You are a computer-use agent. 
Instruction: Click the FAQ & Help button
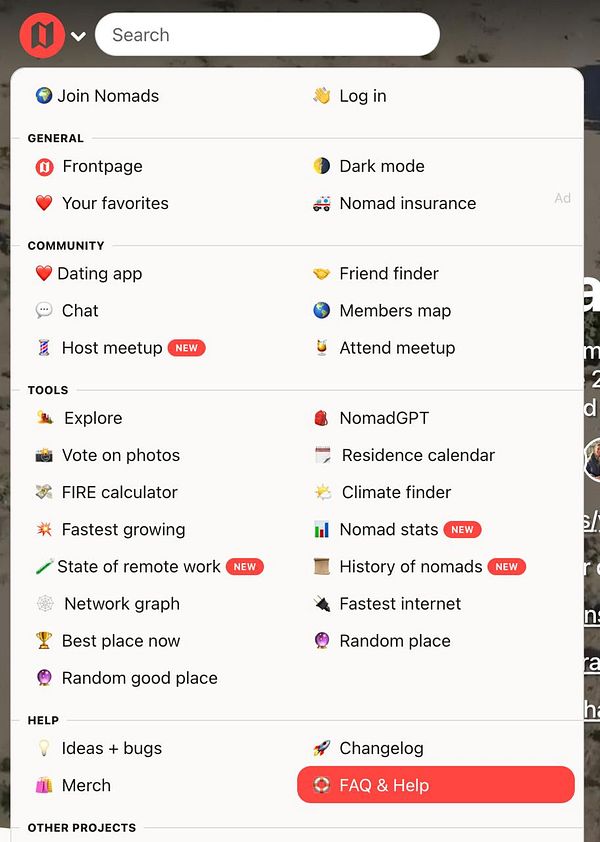click(435, 785)
